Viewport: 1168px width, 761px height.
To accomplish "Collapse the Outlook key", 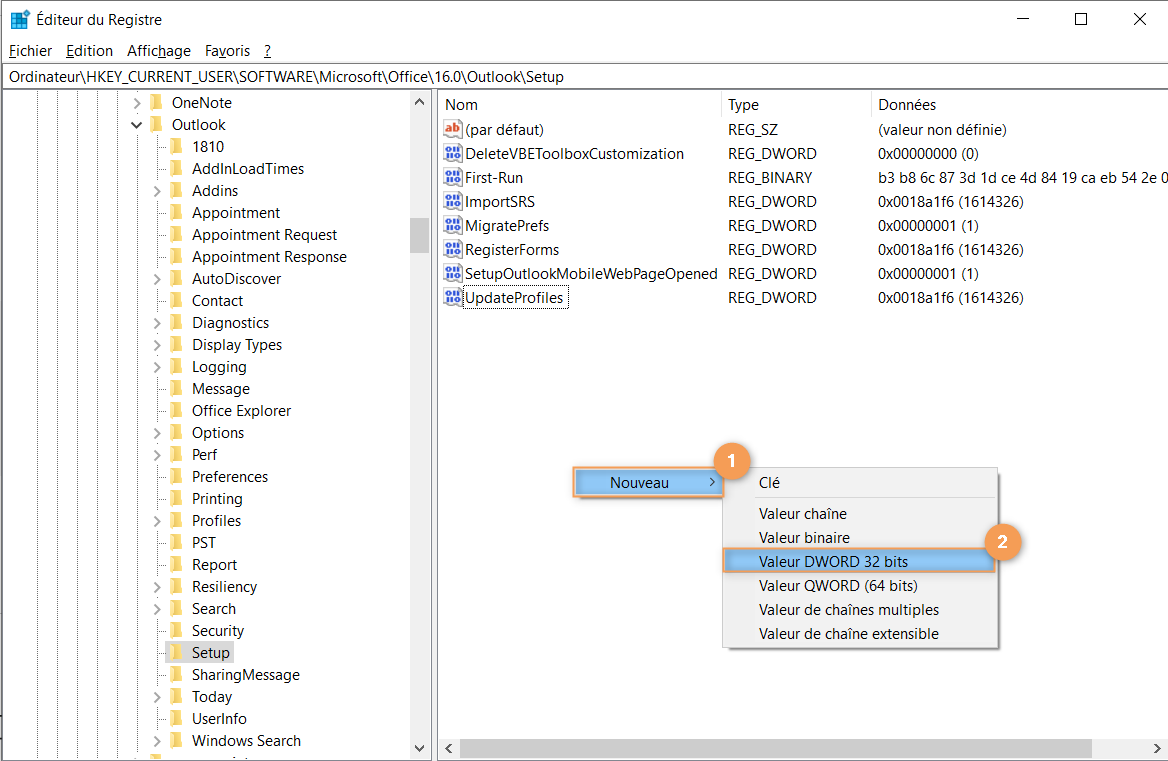I will [137, 125].
